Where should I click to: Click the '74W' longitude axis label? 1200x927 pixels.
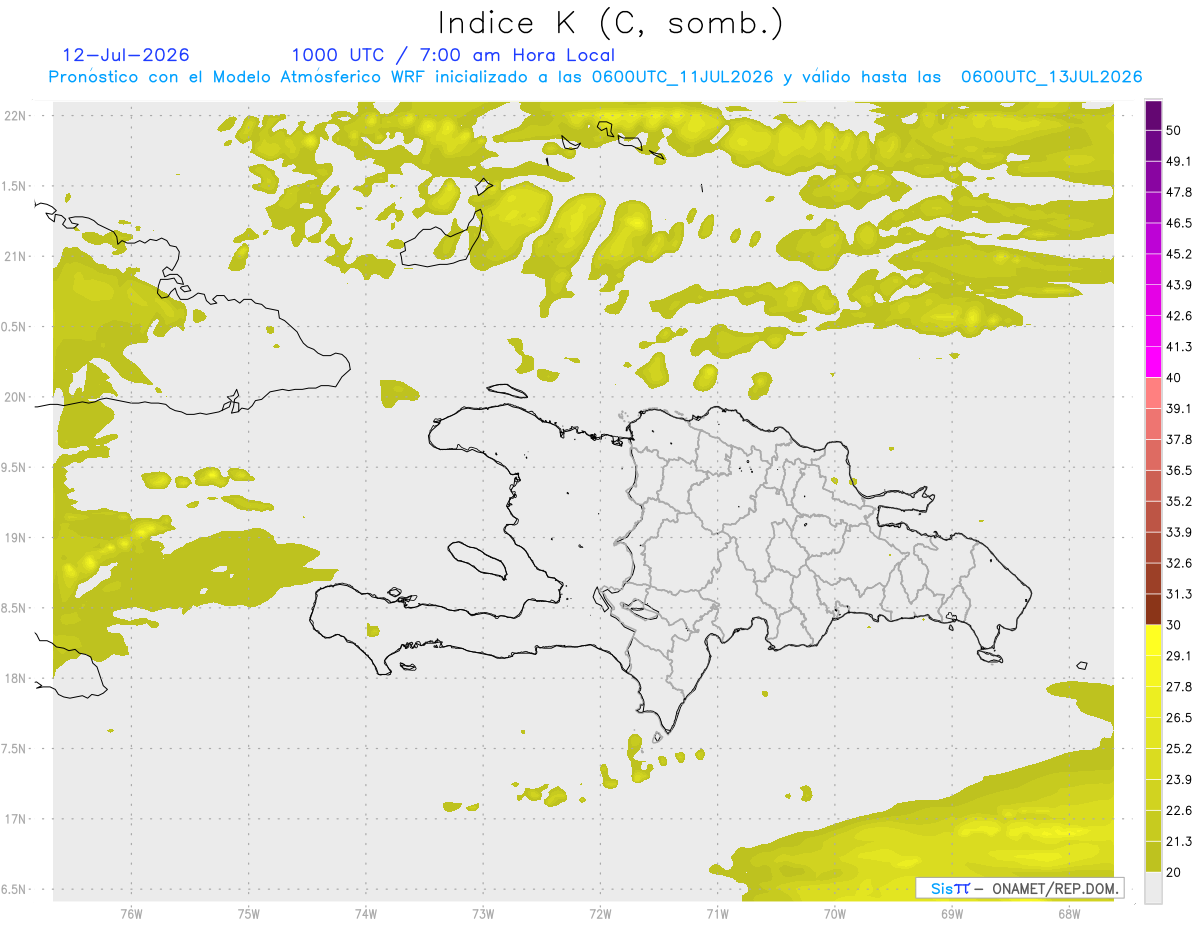[366, 913]
